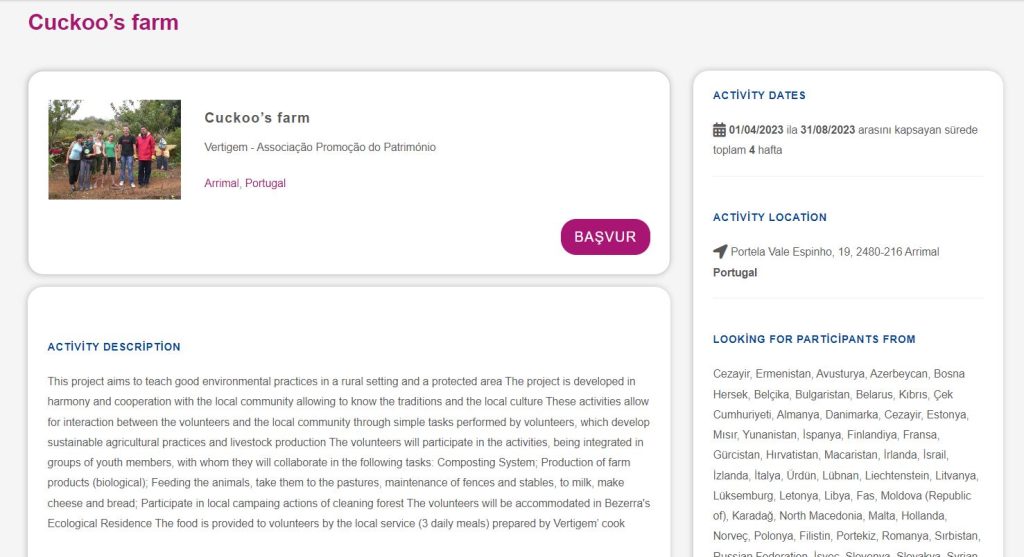The width and height of the screenshot is (1024, 557).
Task: Follow the Portugal link under organization name
Action: (x=265, y=183)
